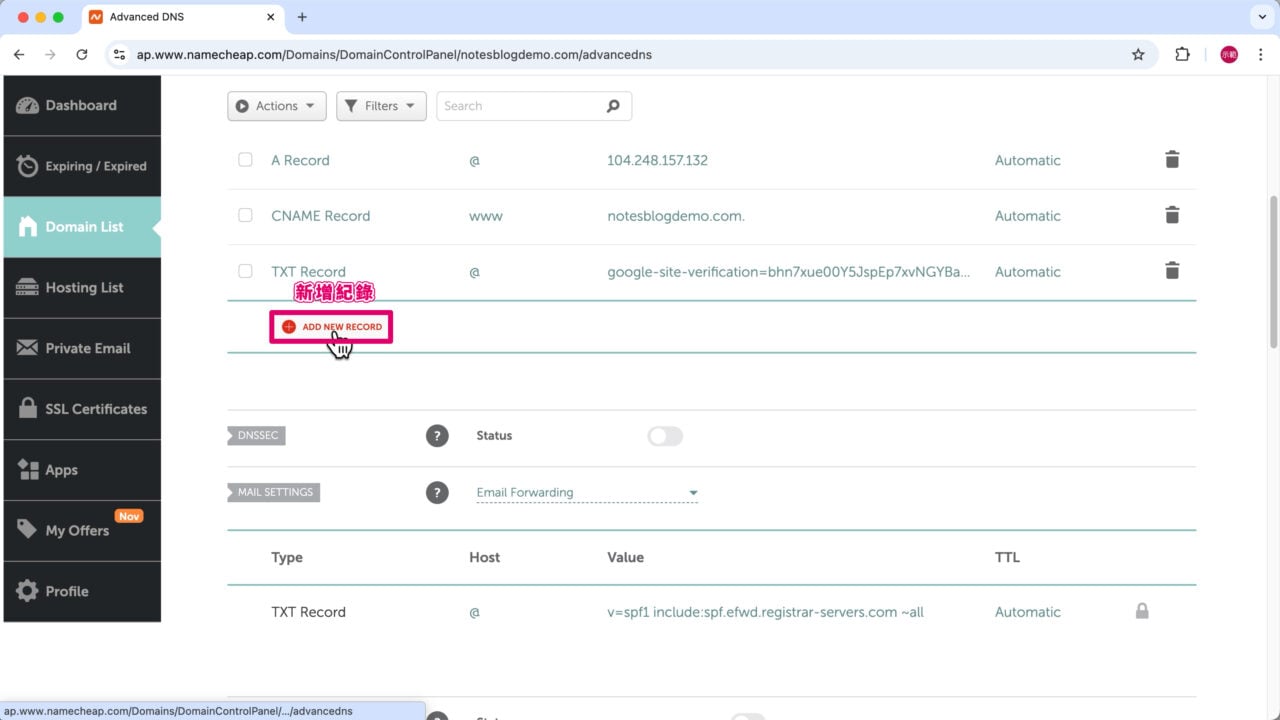
Task: Open the Dashboard sidebar section
Action: click(x=80, y=105)
